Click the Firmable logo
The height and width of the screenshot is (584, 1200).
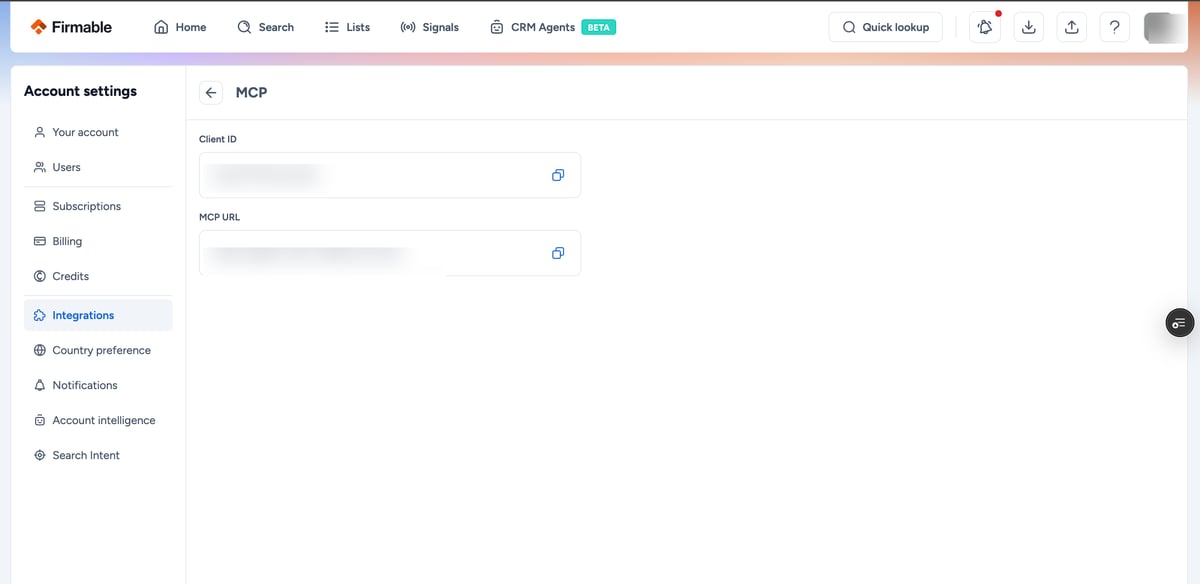71,27
